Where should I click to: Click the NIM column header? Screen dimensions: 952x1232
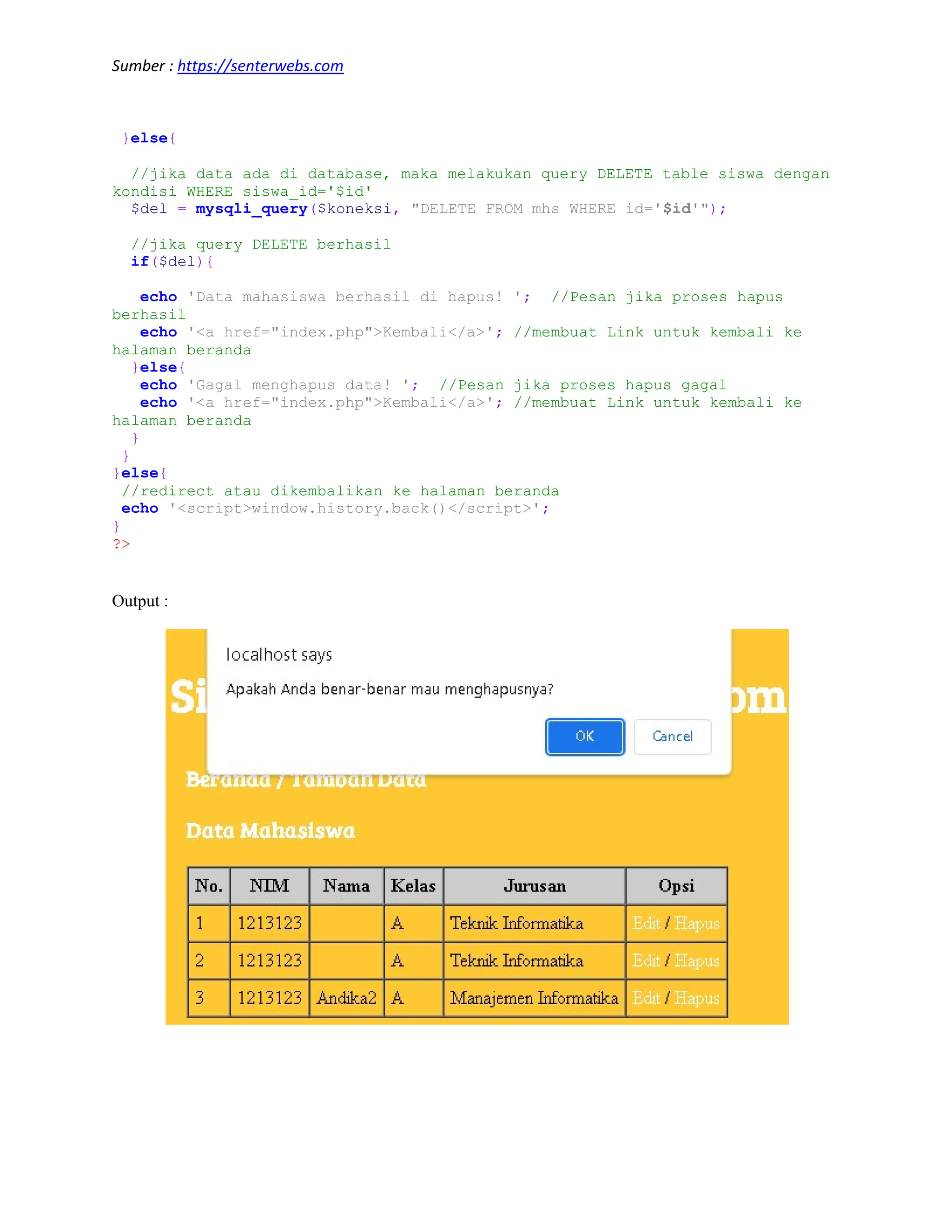[x=269, y=886]
